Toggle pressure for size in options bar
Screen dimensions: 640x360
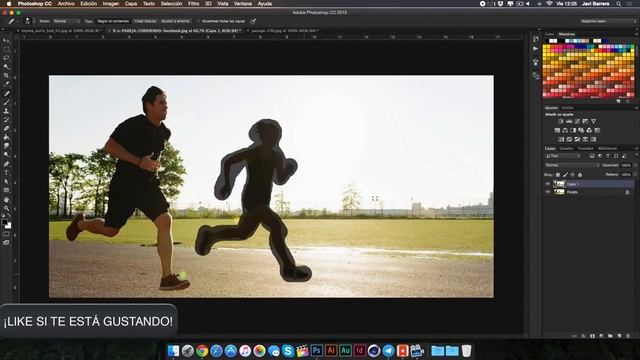(253, 21)
